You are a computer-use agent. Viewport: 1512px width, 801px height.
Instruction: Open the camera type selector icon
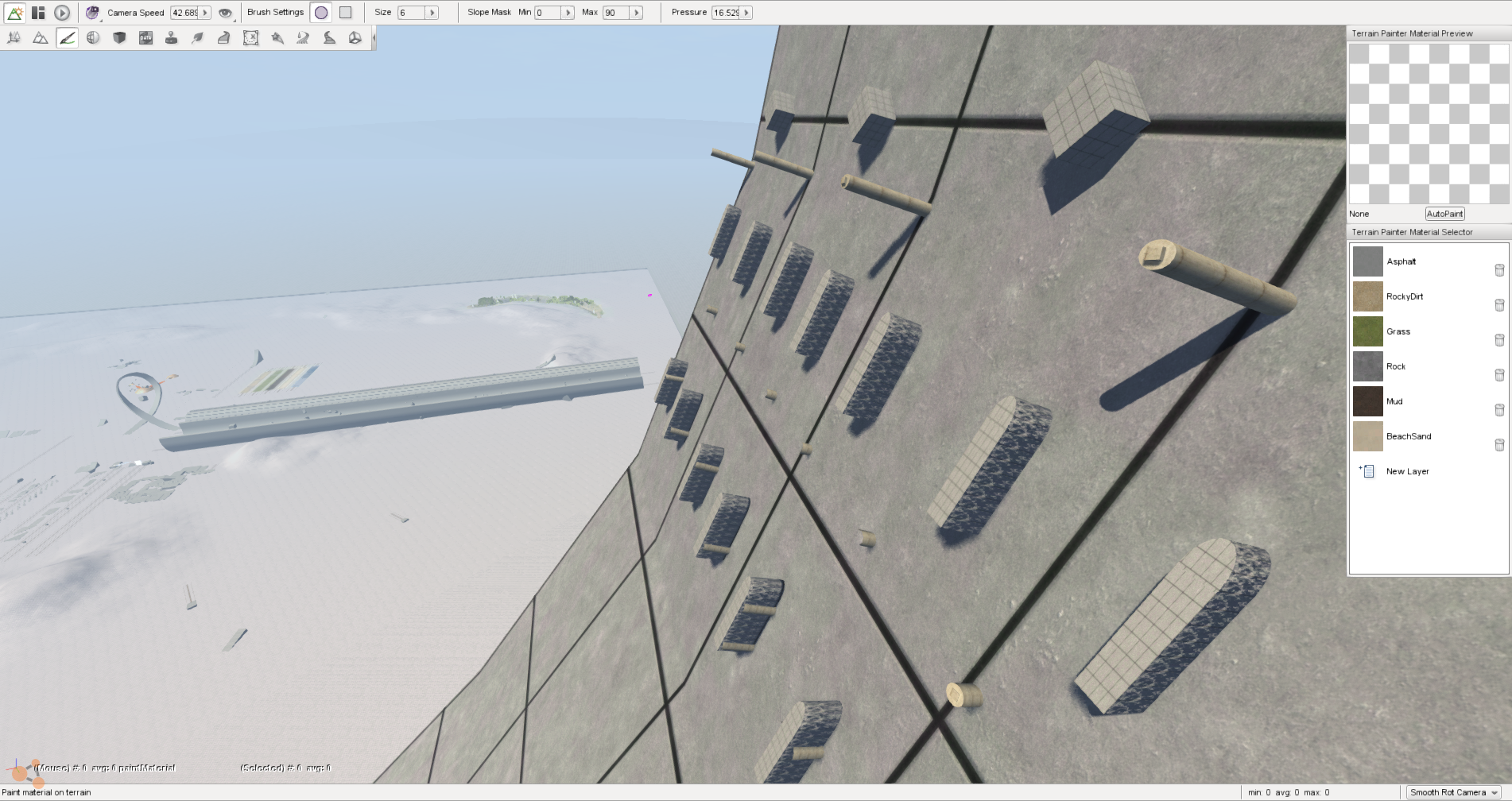pyautogui.click(x=93, y=13)
